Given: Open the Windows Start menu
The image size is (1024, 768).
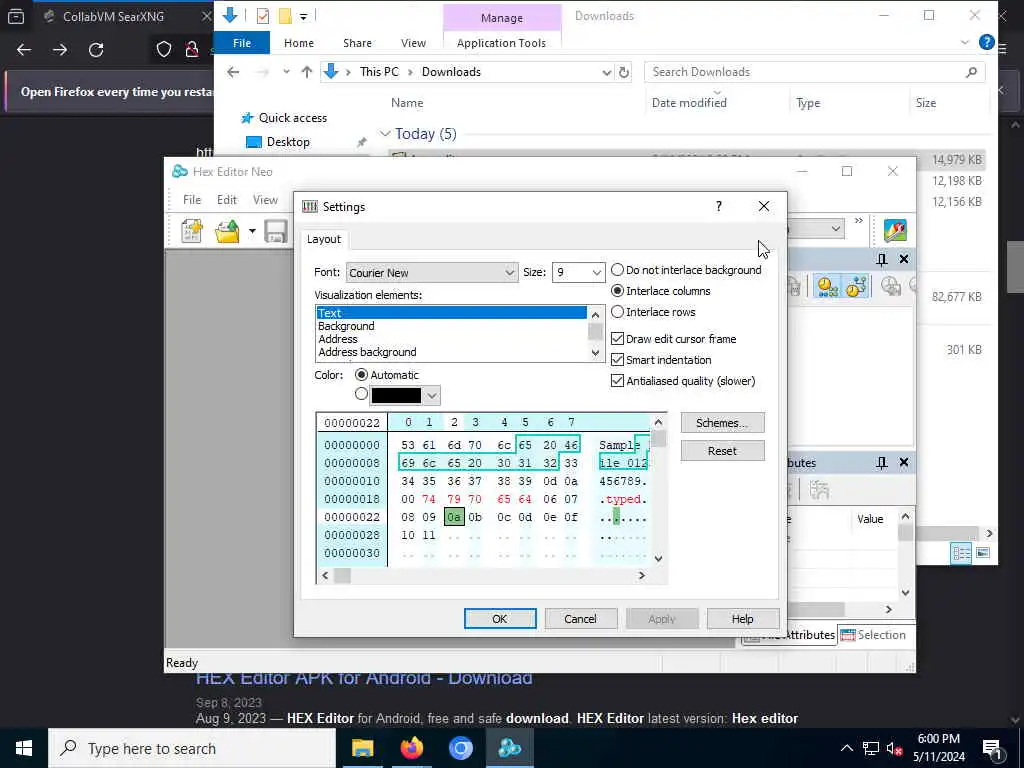Looking at the screenshot, I should click(24, 748).
